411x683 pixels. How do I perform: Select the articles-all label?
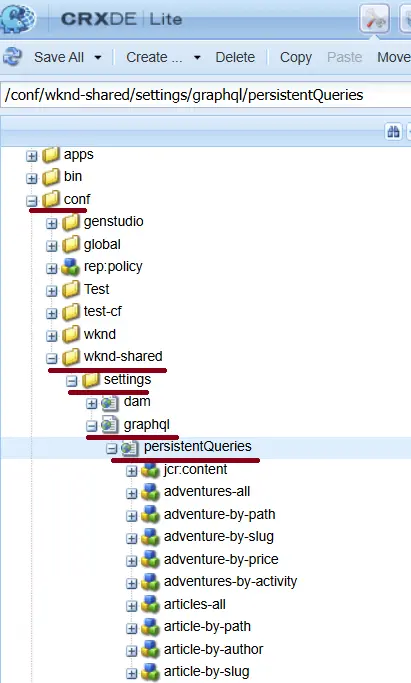pyautogui.click(x=195, y=605)
